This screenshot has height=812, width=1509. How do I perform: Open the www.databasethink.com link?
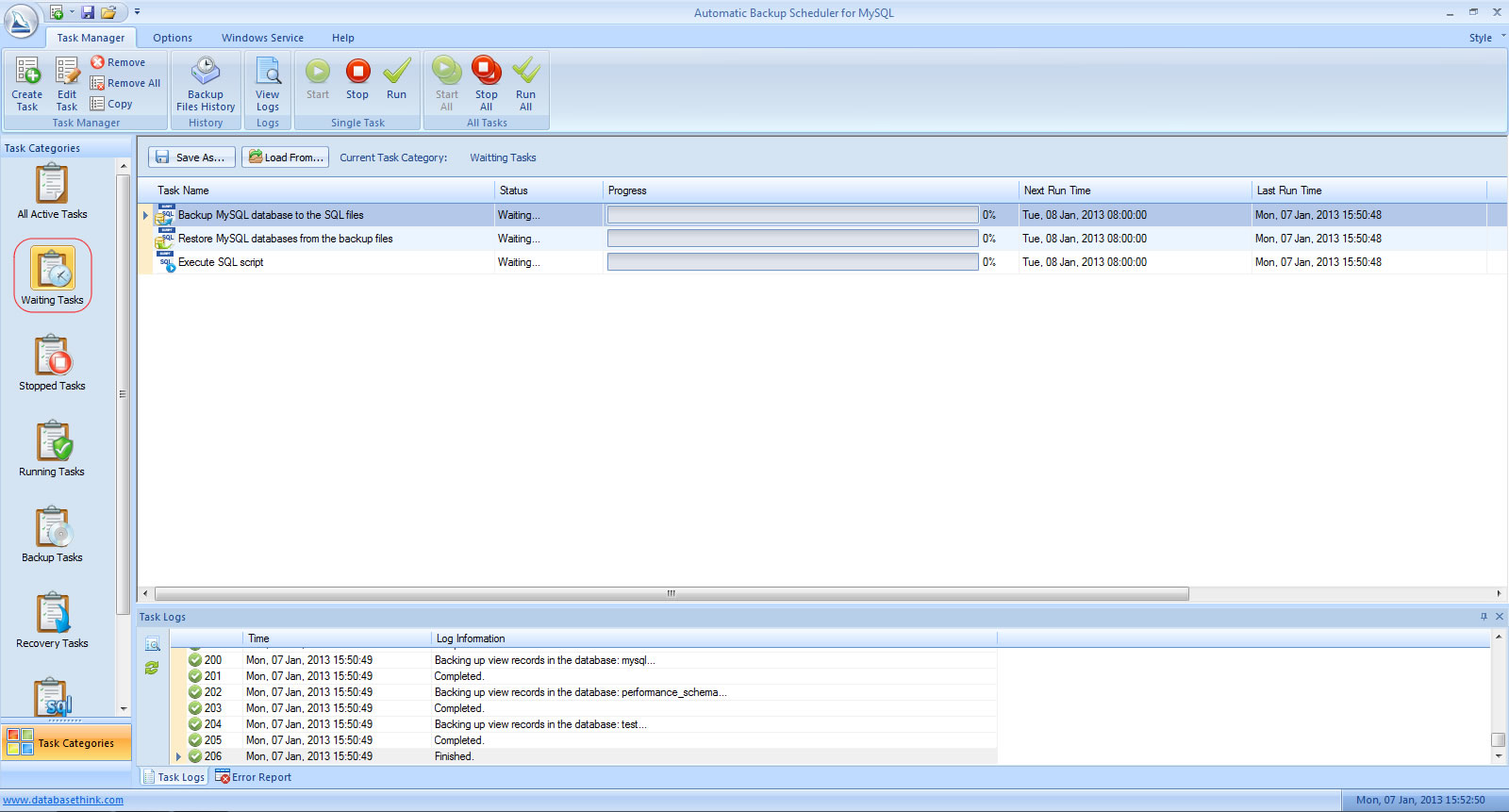pos(63,800)
